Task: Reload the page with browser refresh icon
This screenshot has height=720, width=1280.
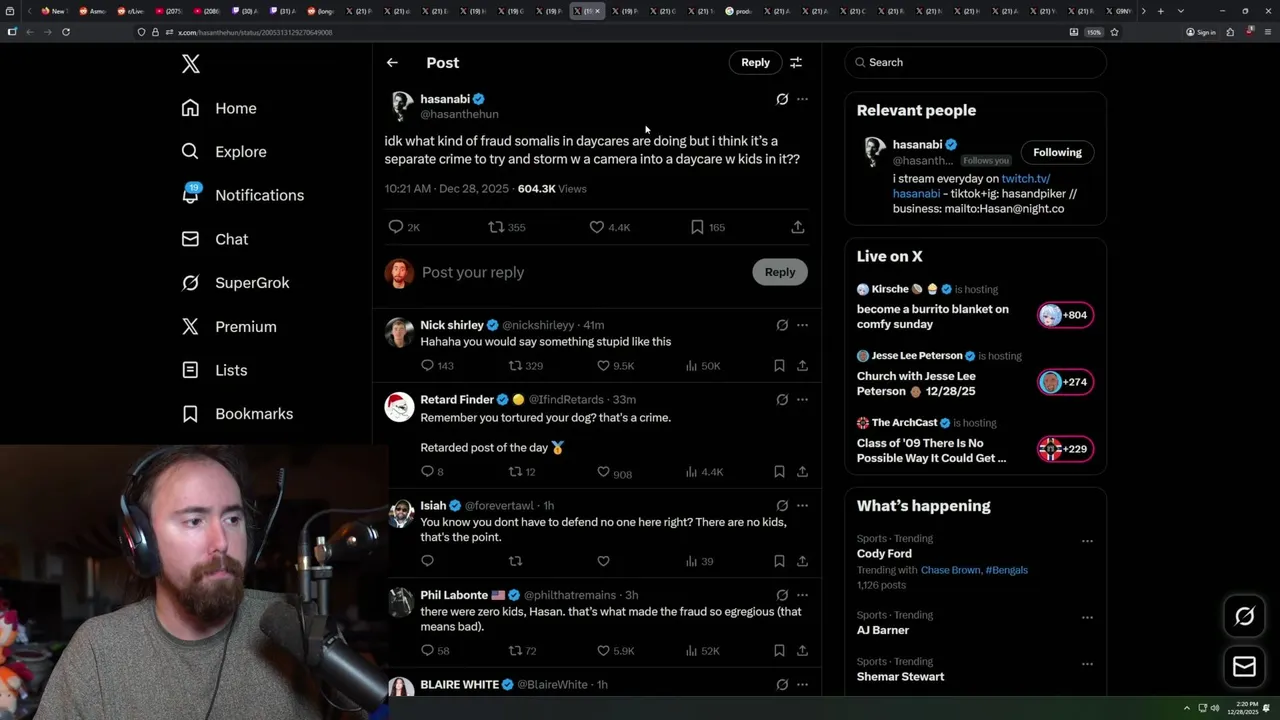Action: 66,32
